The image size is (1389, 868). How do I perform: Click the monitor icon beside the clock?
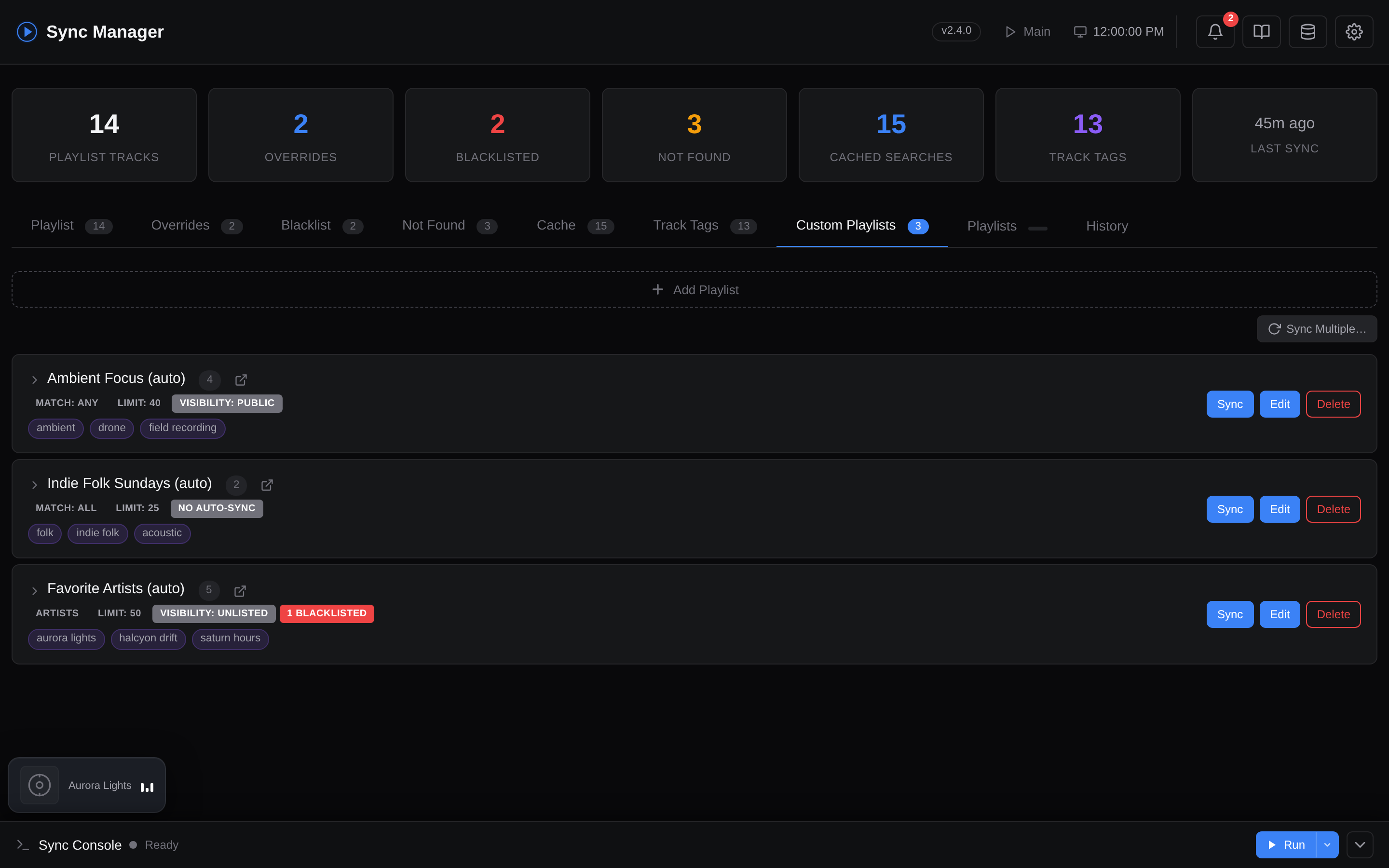pyautogui.click(x=1080, y=31)
